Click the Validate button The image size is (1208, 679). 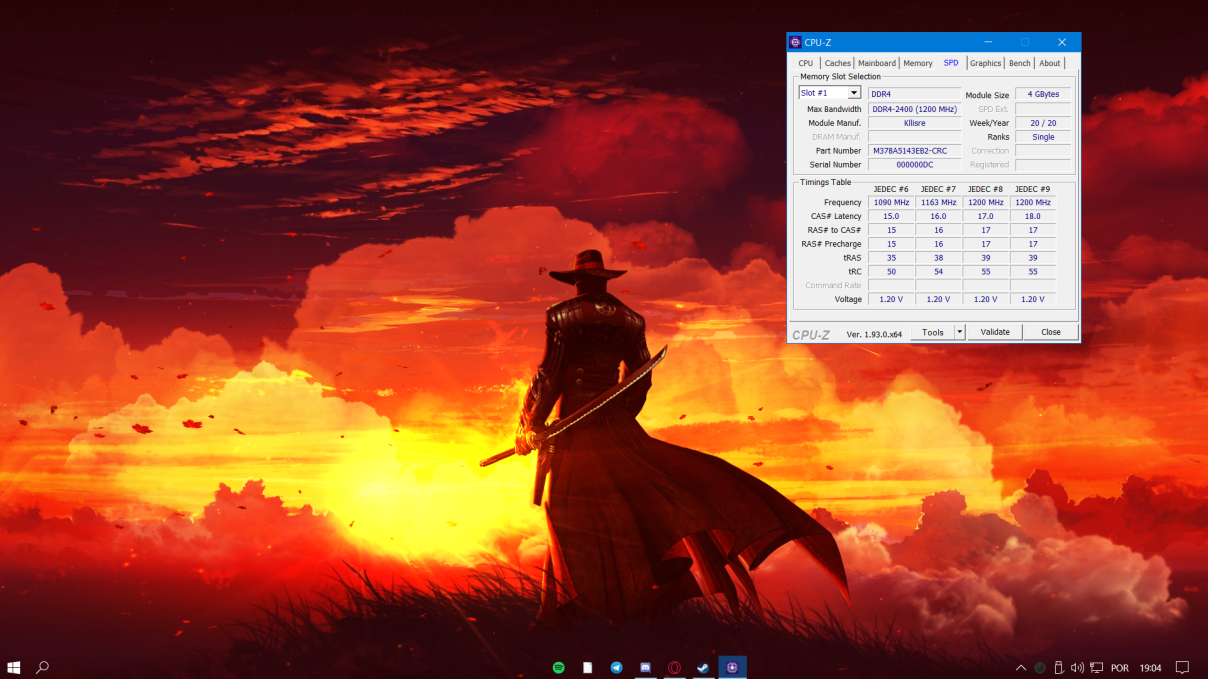pos(995,332)
